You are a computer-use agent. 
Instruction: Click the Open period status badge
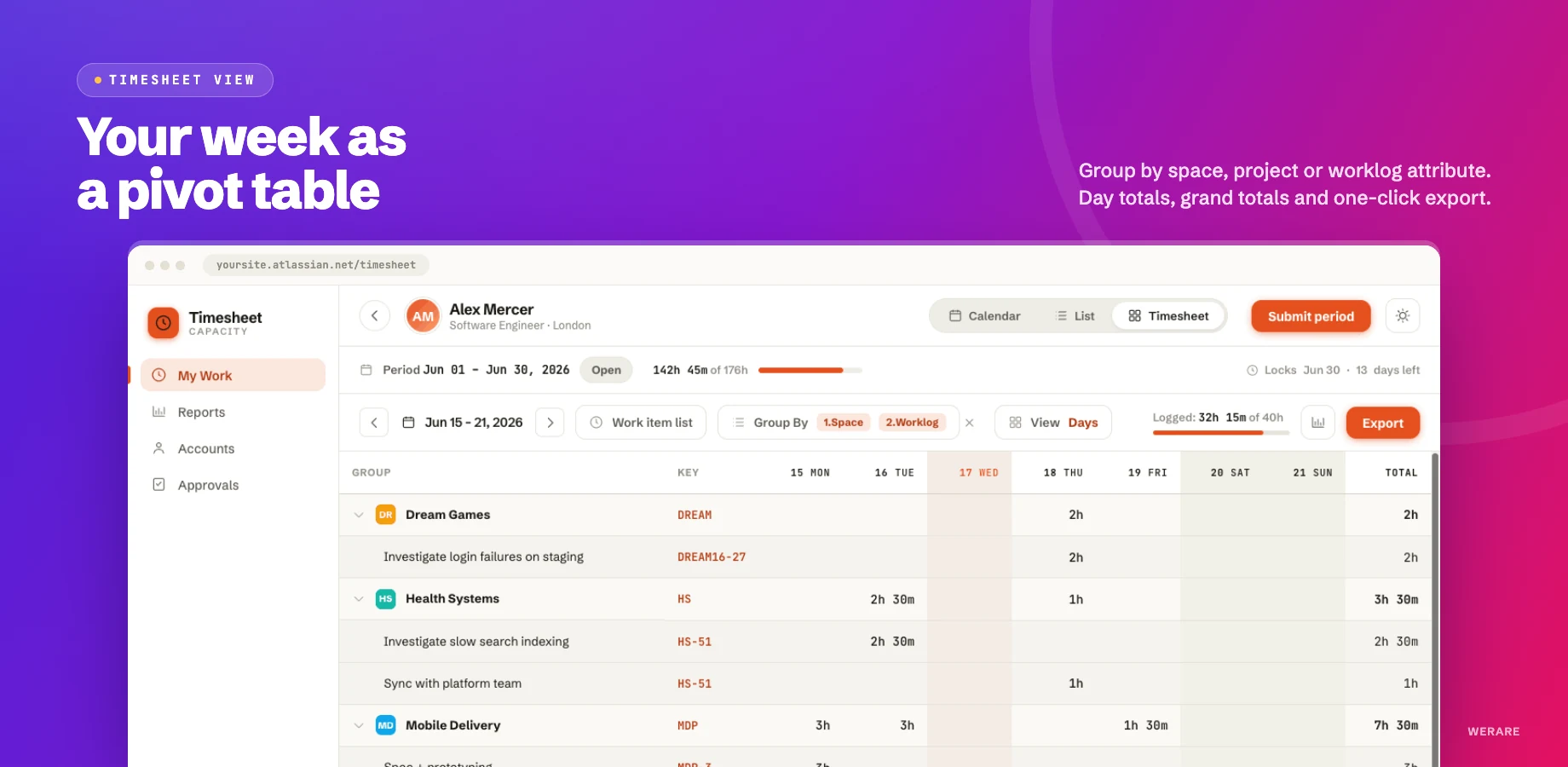click(x=606, y=370)
